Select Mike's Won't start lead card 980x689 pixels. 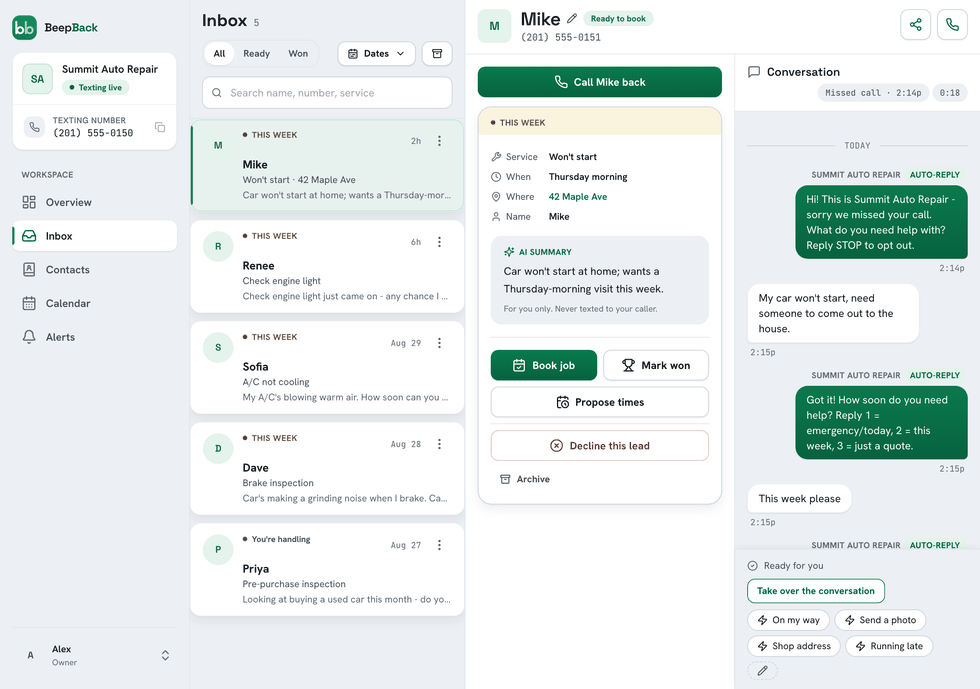click(327, 165)
